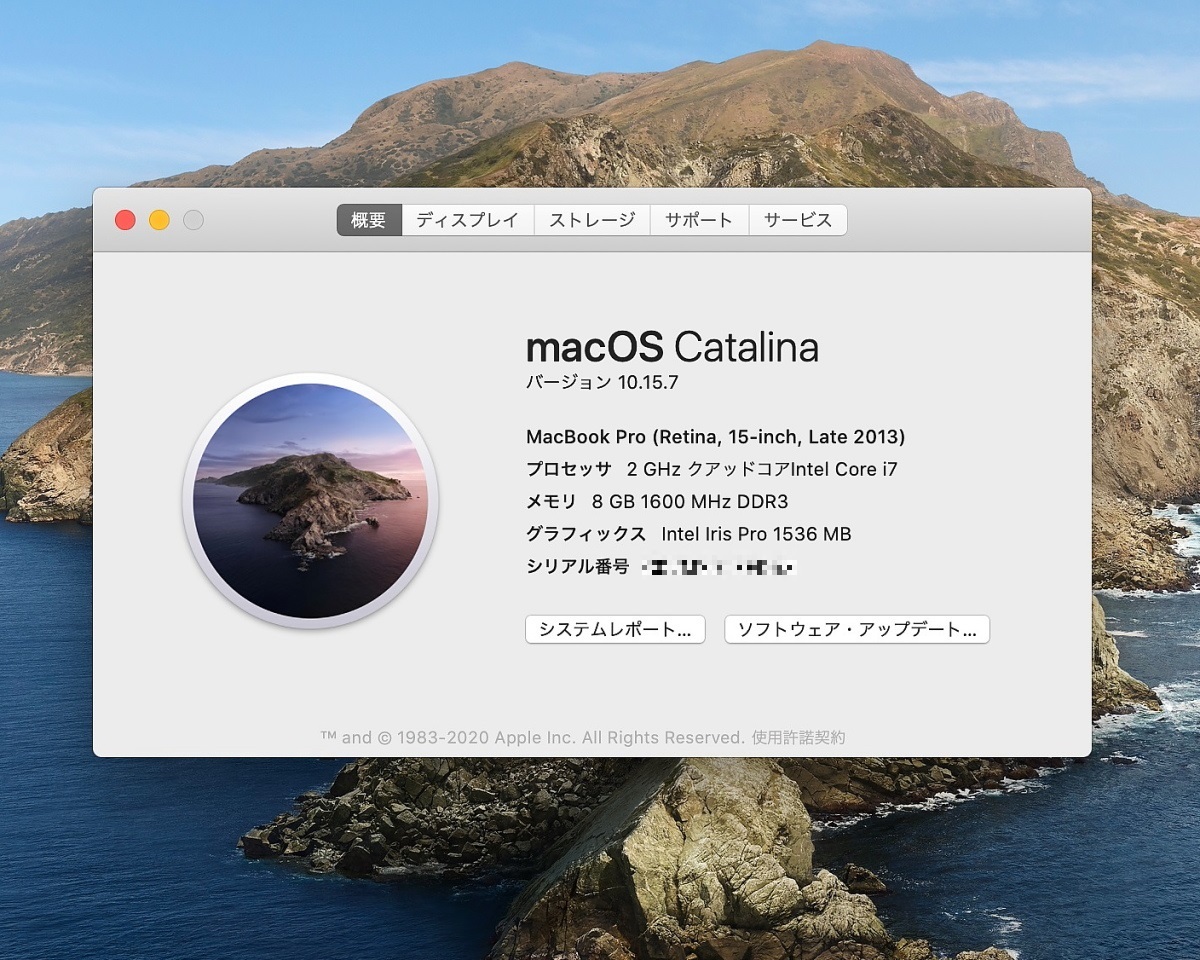Image resolution: width=1200 pixels, height=960 pixels.
Task: Close the About This Mac window
Action: 125,220
